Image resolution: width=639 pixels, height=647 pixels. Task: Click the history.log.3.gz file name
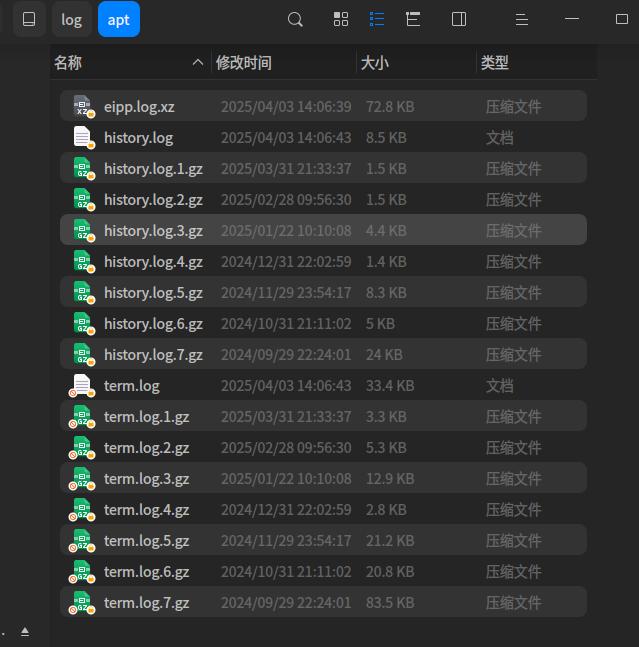(x=153, y=231)
